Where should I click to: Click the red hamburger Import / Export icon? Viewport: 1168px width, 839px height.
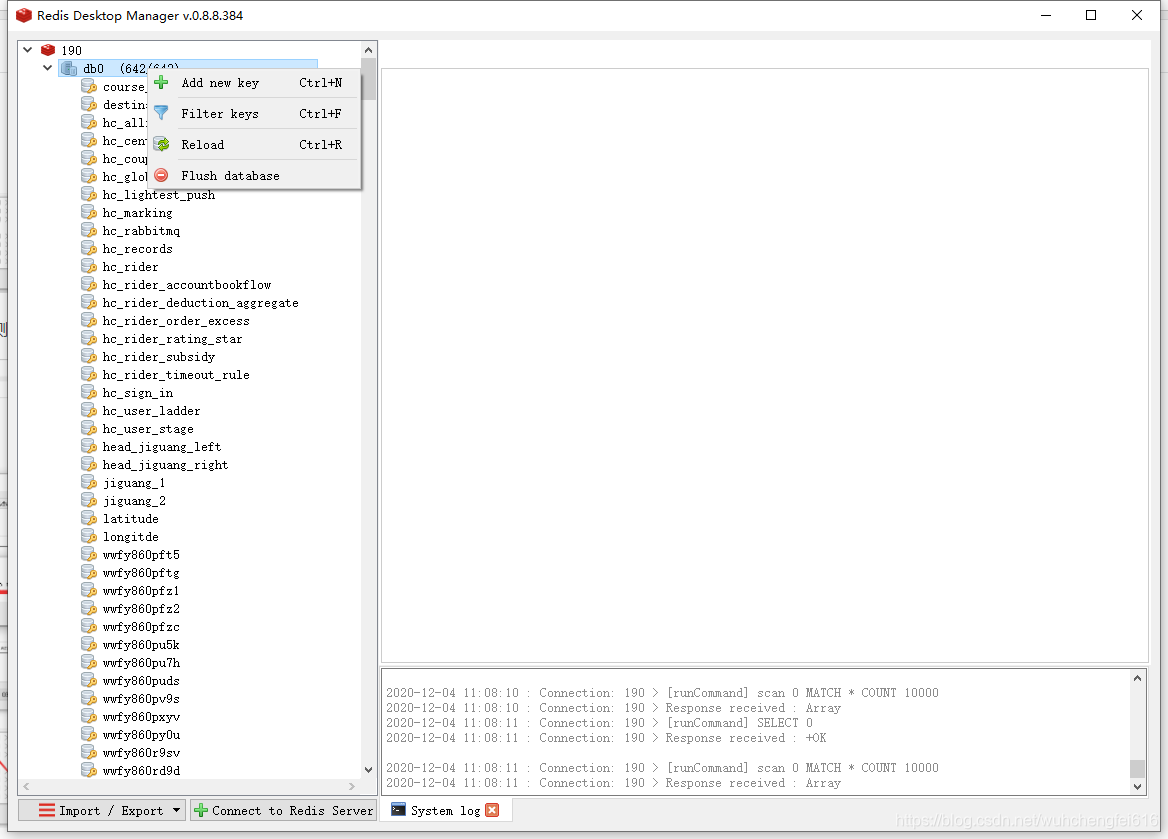point(47,810)
